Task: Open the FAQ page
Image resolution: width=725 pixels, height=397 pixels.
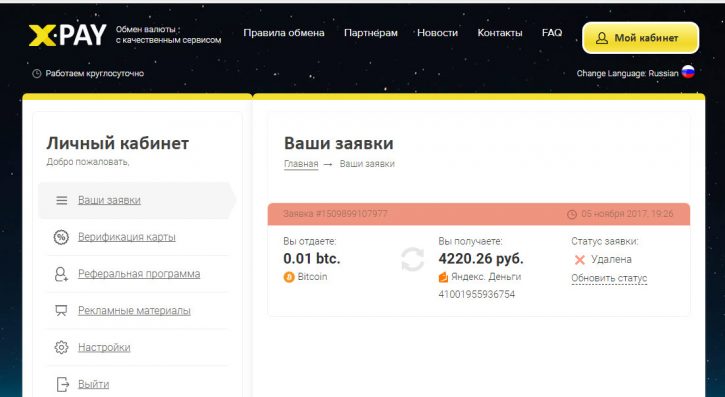Action: click(552, 33)
